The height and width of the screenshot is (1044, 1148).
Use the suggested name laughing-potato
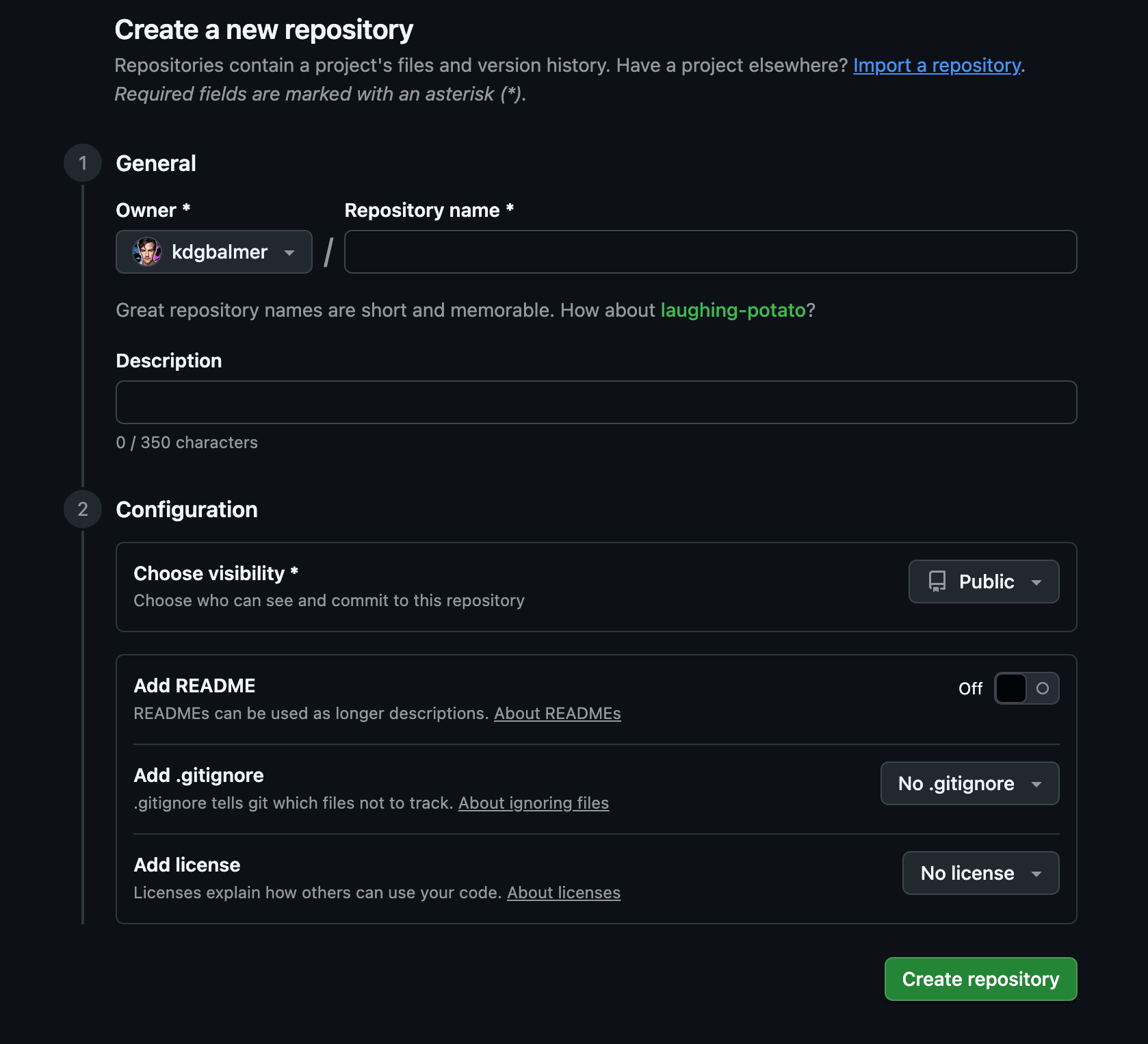click(733, 311)
